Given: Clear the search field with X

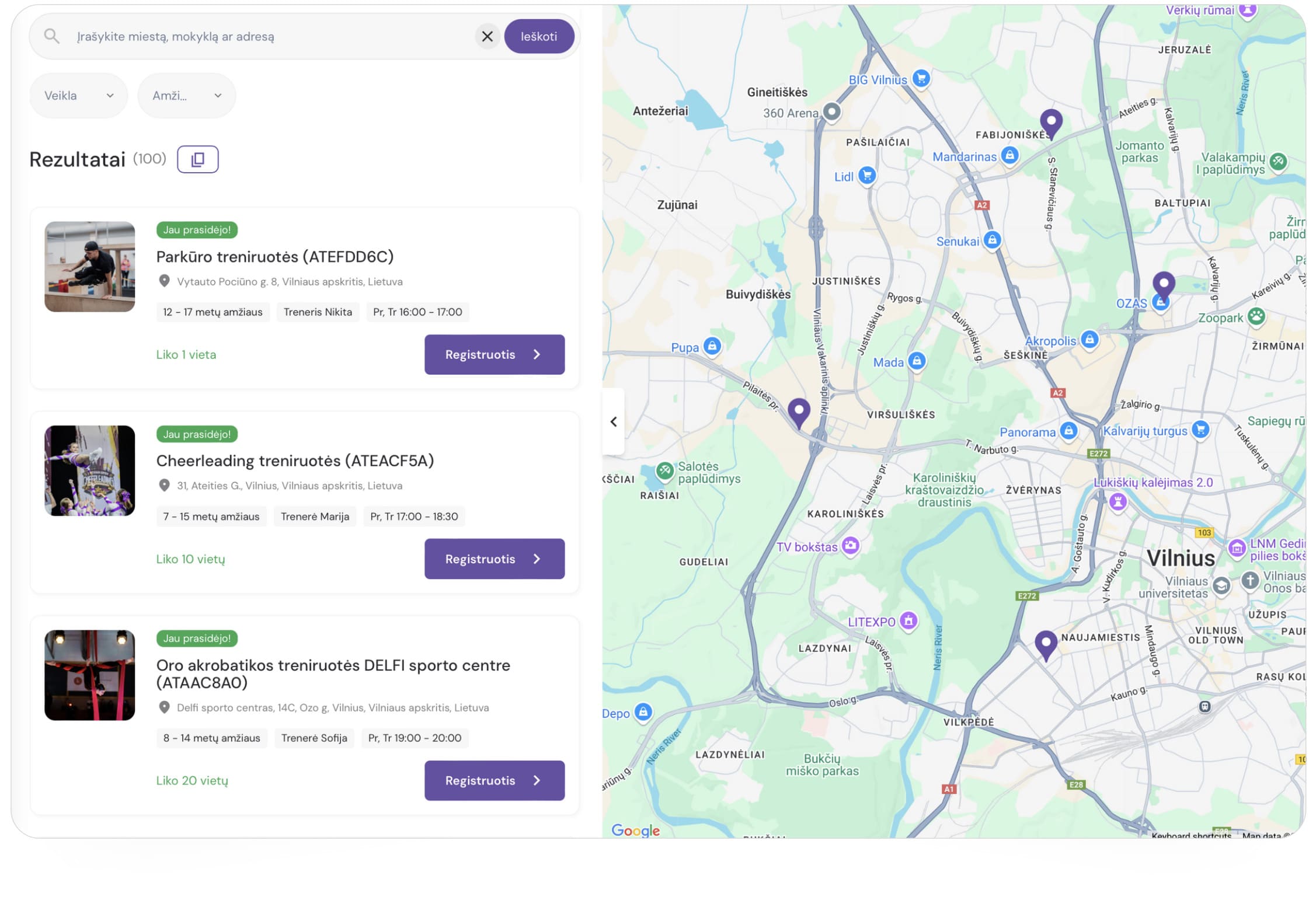Looking at the screenshot, I should pyautogui.click(x=487, y=37).
